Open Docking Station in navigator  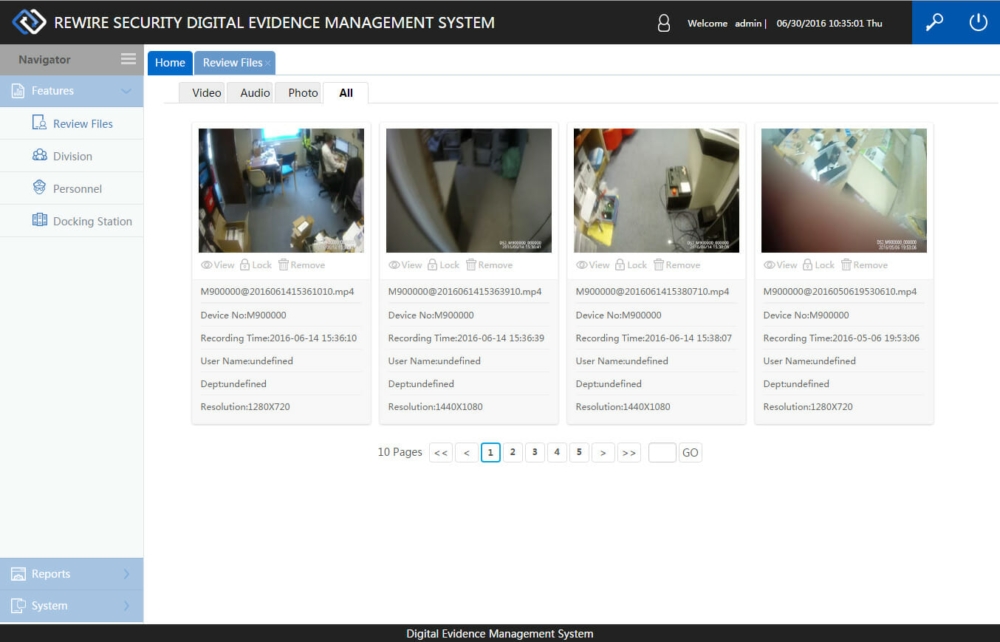[71, 221]
